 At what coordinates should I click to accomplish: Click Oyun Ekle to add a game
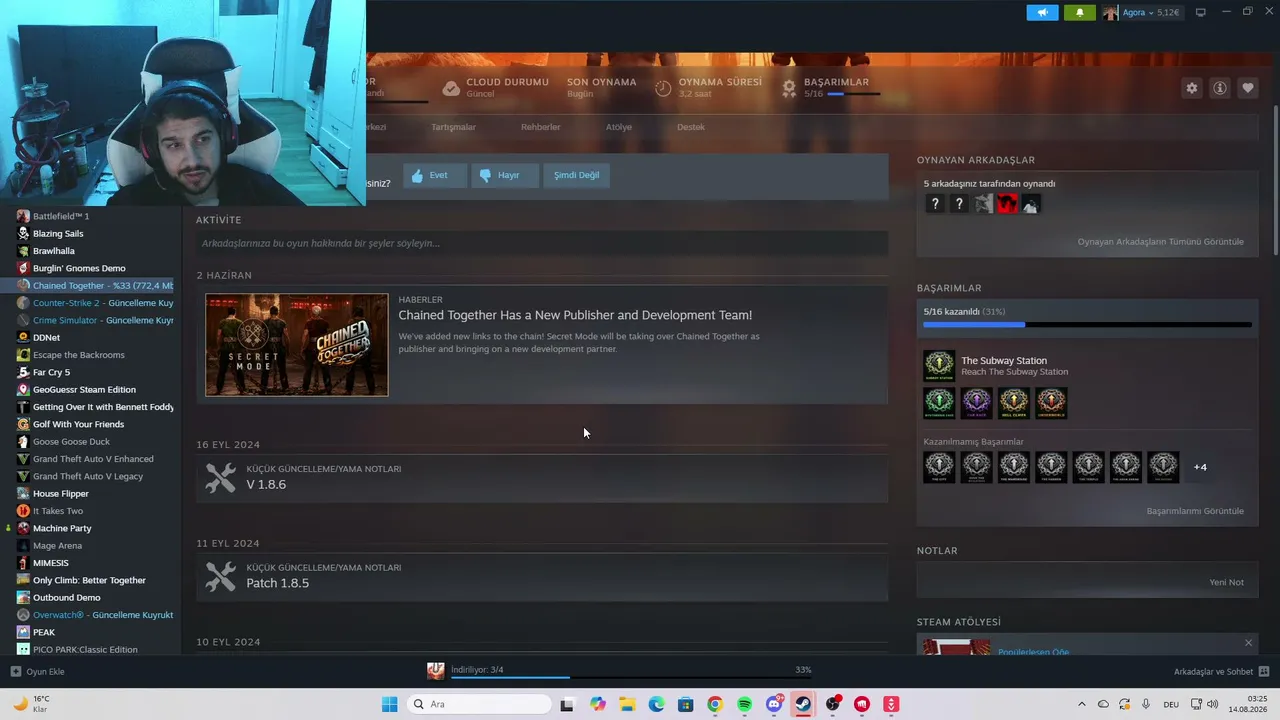click(x=38, y=672)
